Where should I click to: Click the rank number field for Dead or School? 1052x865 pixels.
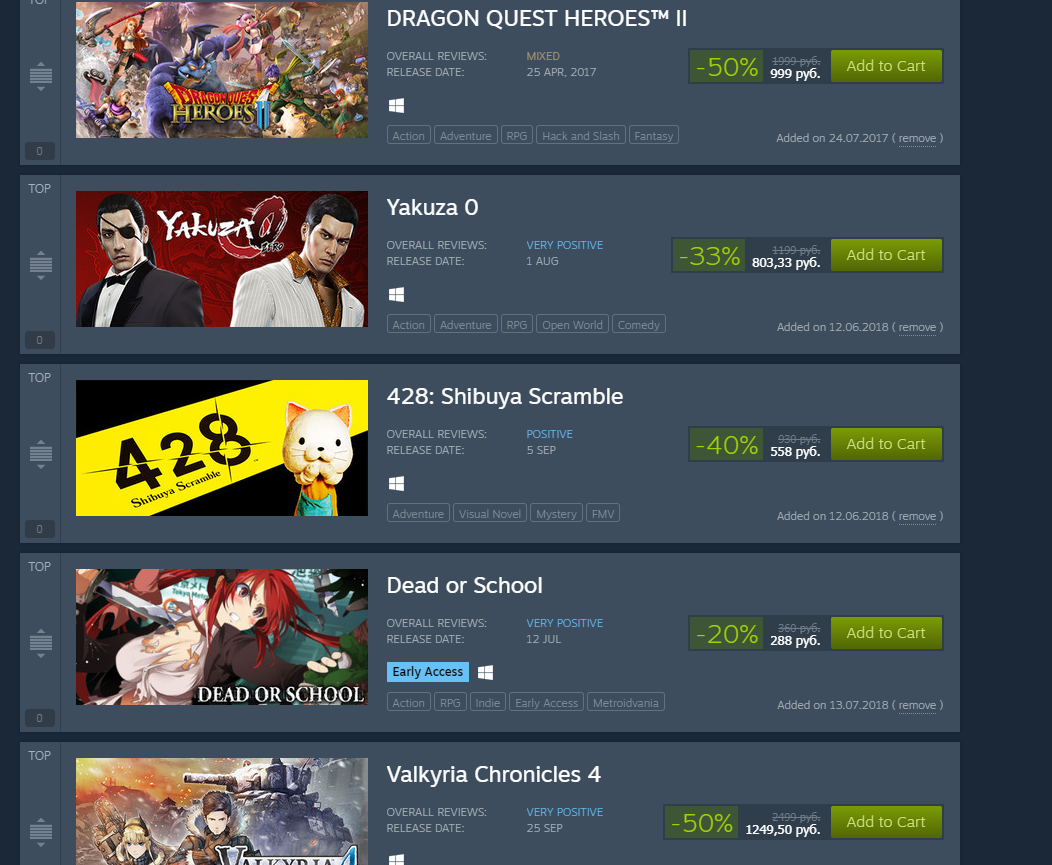pyautogui.click(x=40, y=718)
